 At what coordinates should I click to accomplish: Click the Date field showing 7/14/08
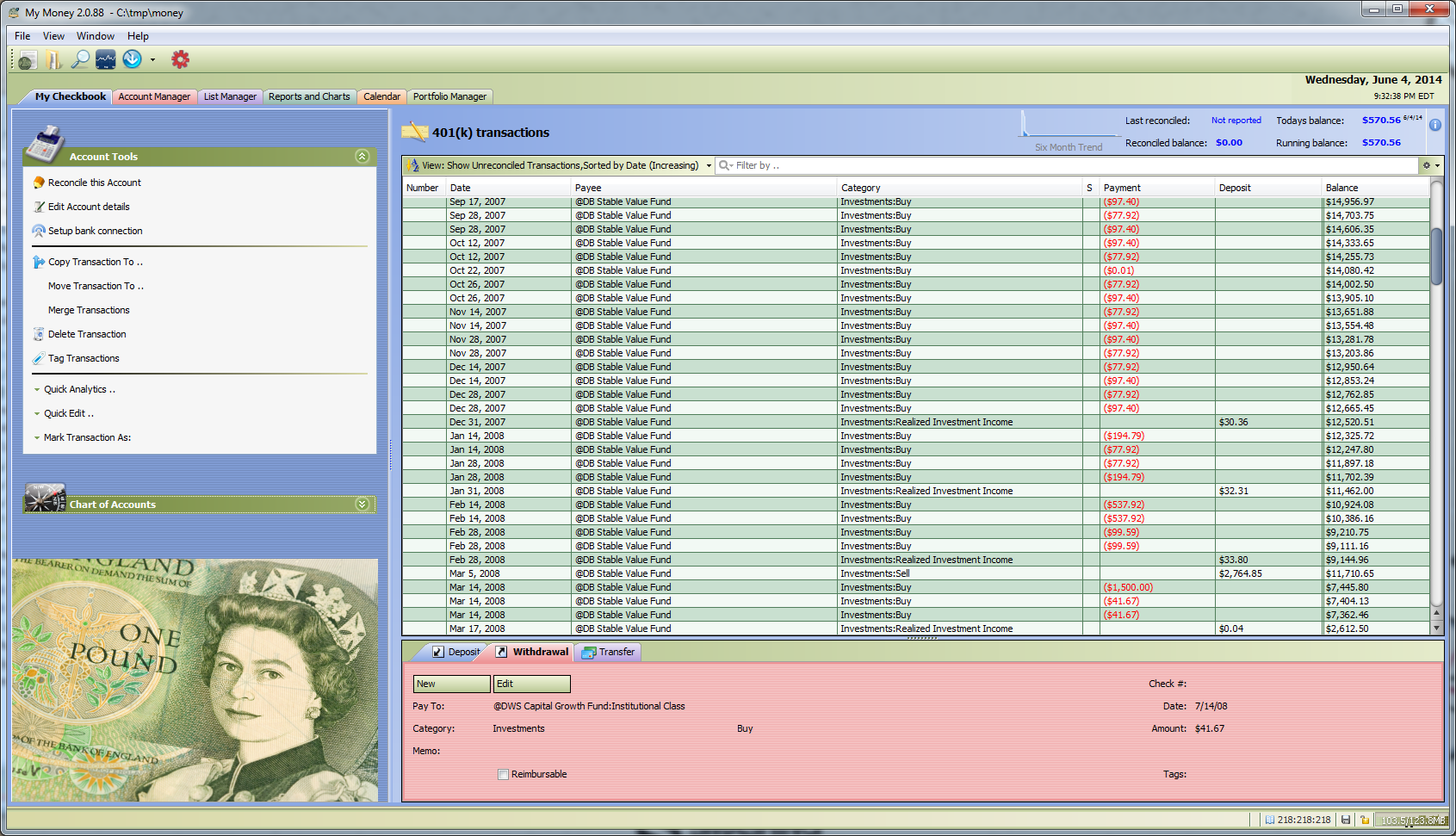(1211, 706)
